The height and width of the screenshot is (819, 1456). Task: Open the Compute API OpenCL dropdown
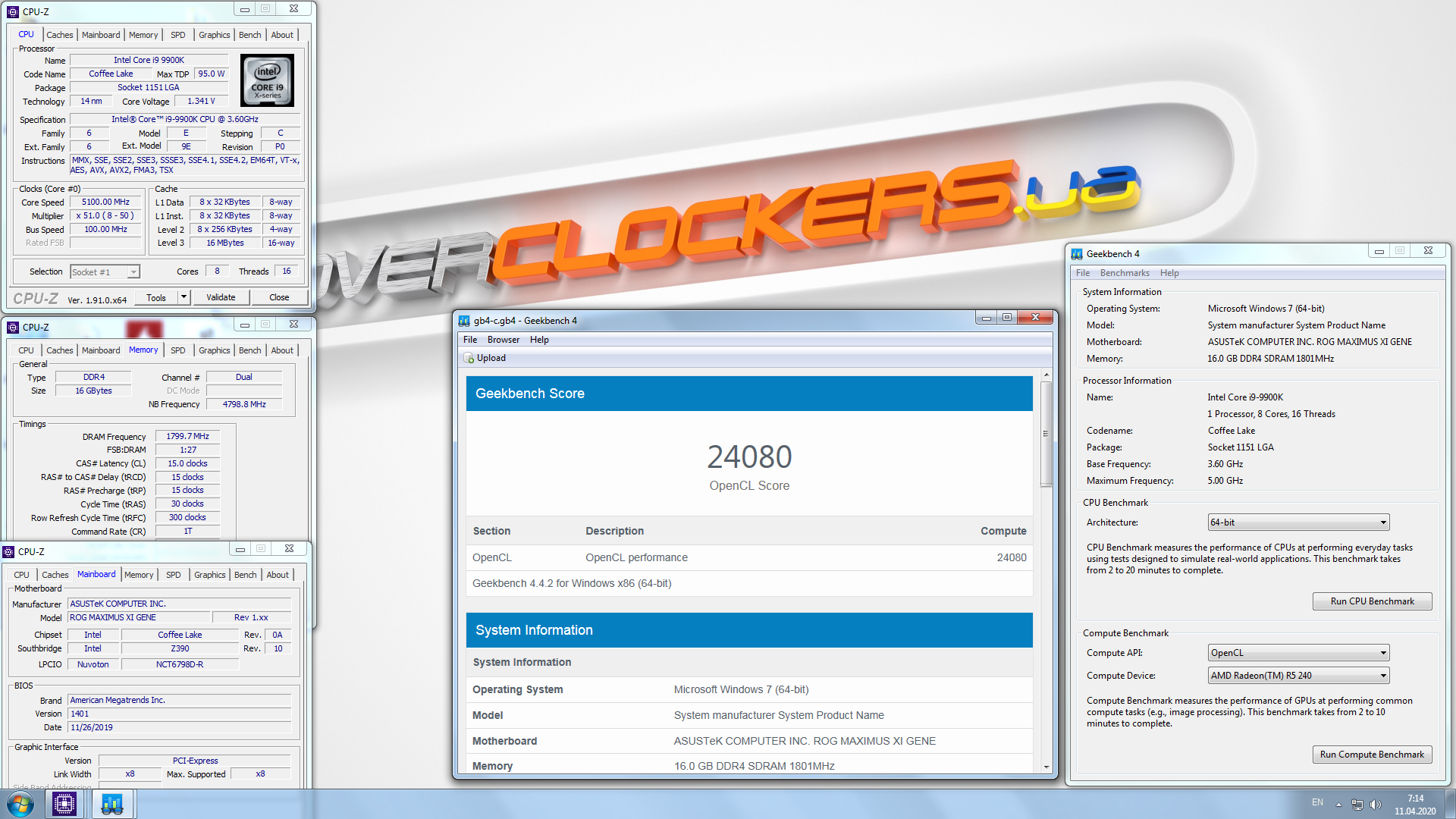click(1298, 653)
